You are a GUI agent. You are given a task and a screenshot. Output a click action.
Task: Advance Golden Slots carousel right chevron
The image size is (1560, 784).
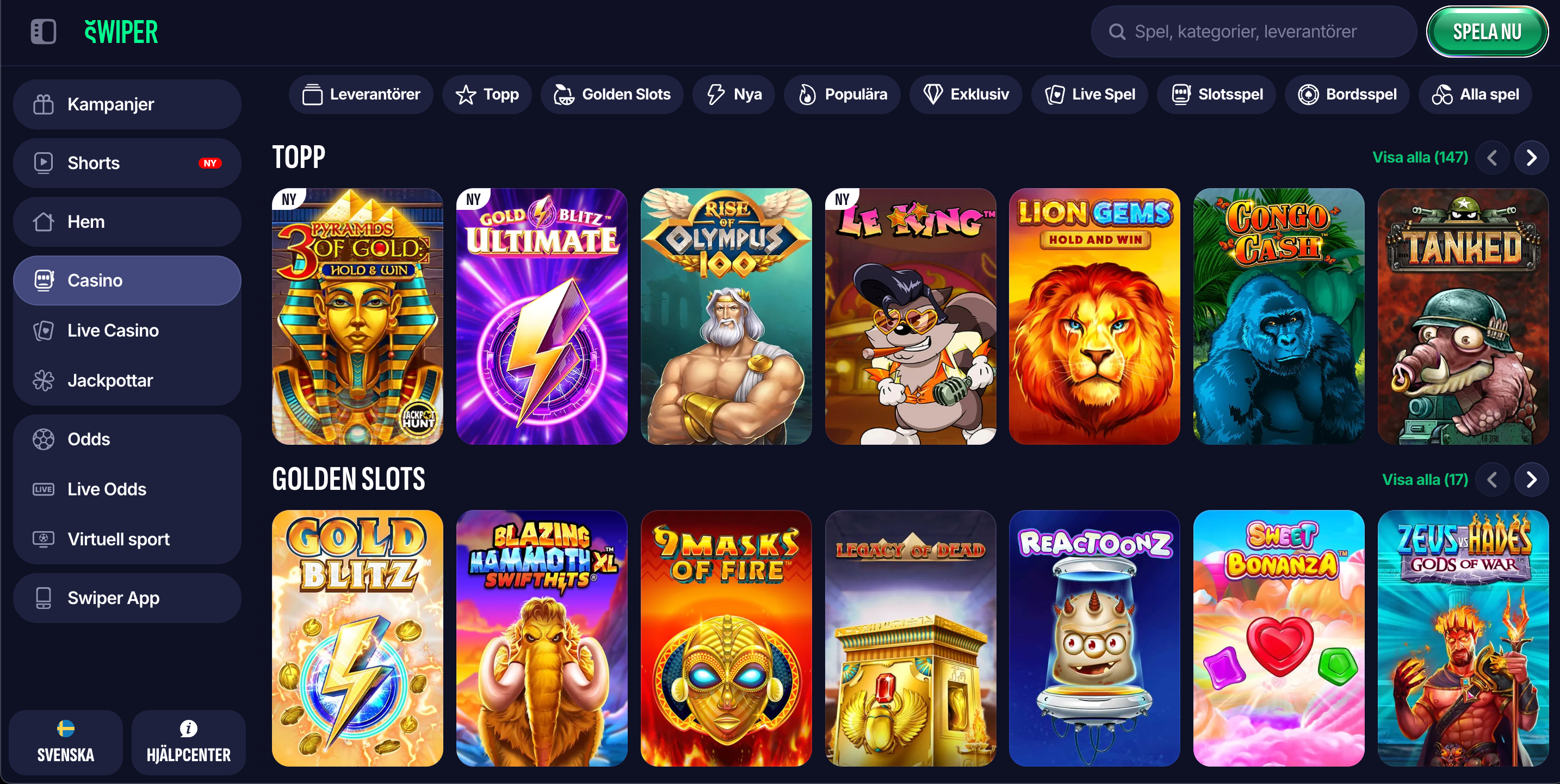click(1531, 480)
